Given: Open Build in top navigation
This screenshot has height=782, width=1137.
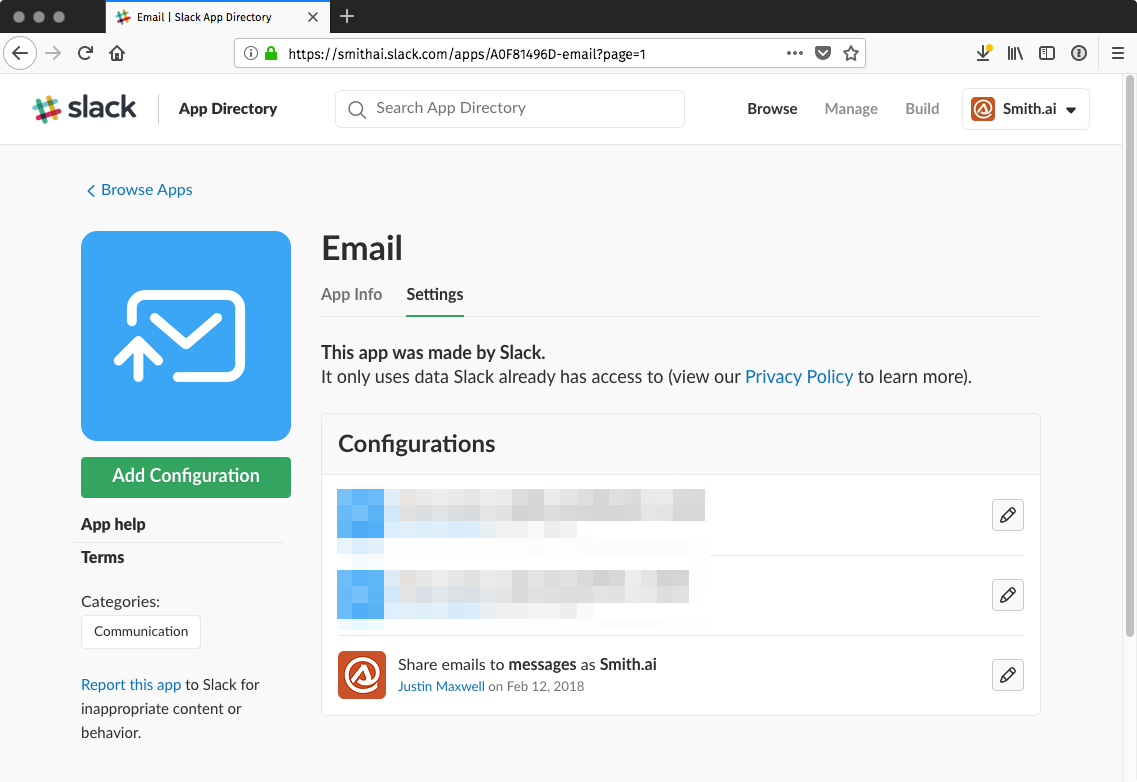Looking at the screenshot, I should pos(922,109).
